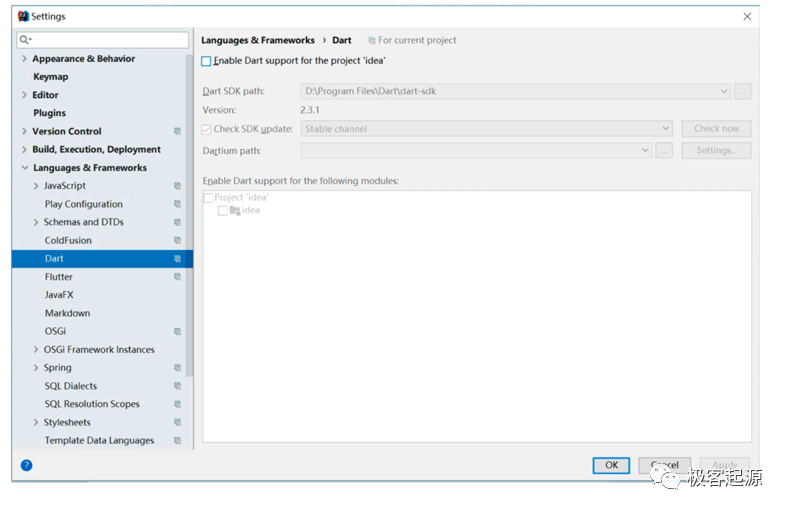Click the Apply button
The height and width of the screenshot is (512, 788).
[725, 465]
